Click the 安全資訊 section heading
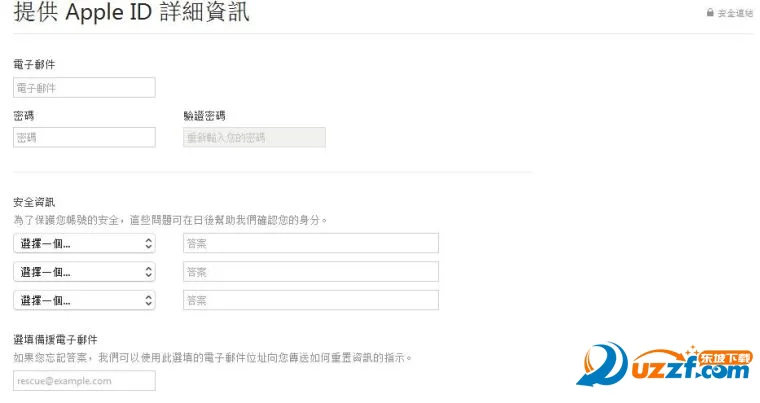Screen dimensions: 760x403 [x=34, y=202]
